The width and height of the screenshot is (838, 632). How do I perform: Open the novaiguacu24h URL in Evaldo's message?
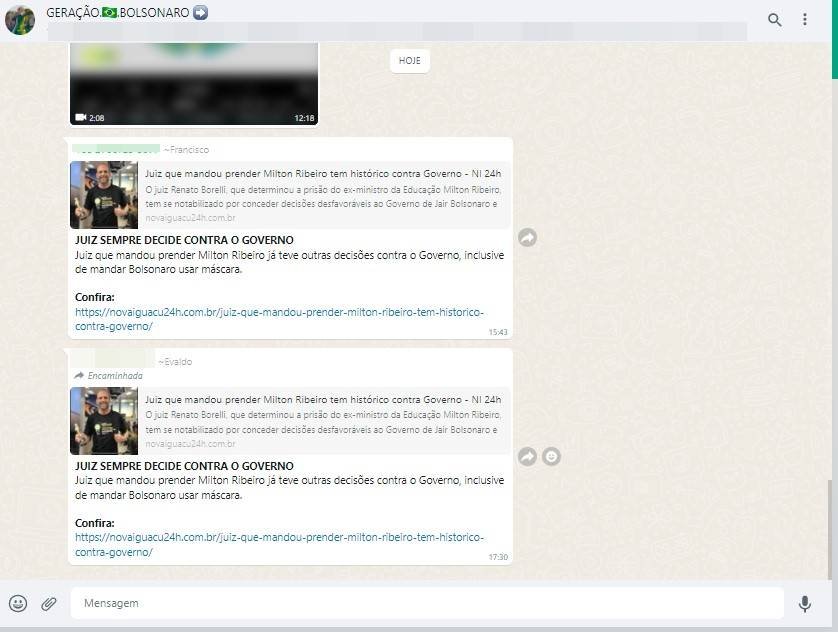279,544
